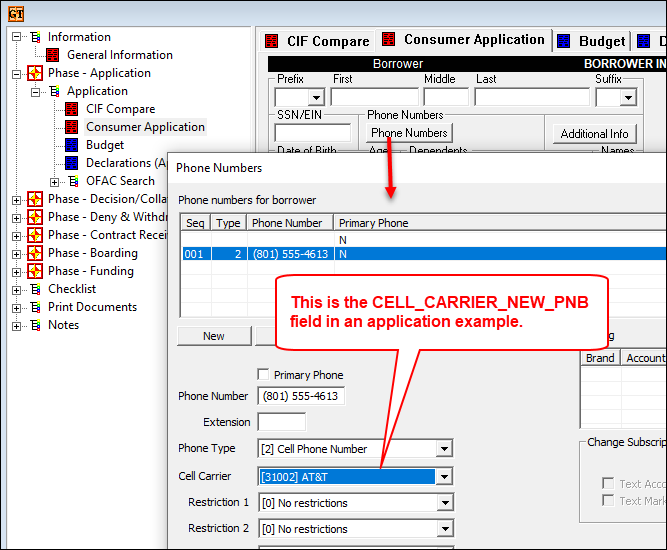667x550 pixels.
Task: Check the Primary Phone checkbox
Action: coord(263,374)
